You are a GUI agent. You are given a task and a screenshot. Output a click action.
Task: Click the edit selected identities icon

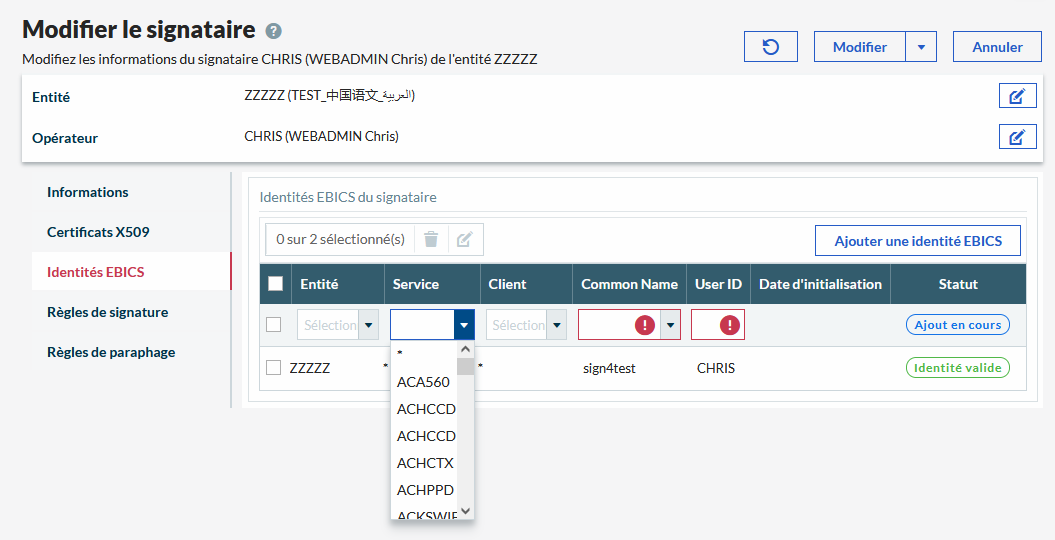pyautogui.click(x=465, y=239)
